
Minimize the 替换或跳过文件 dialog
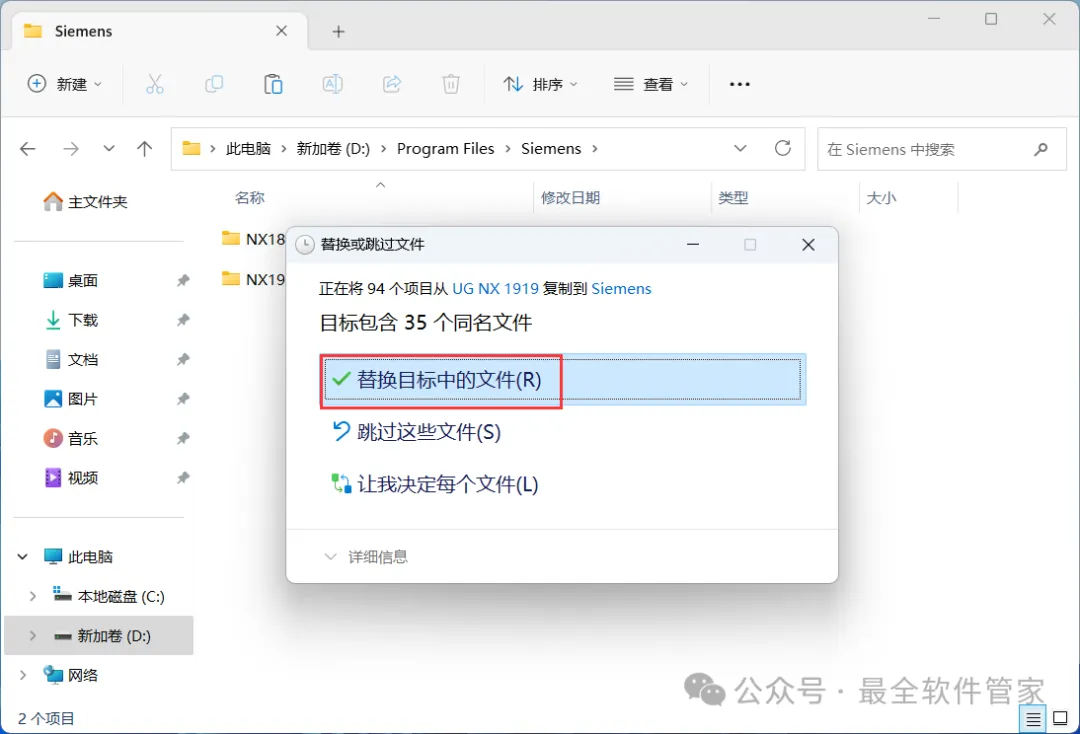693,245
